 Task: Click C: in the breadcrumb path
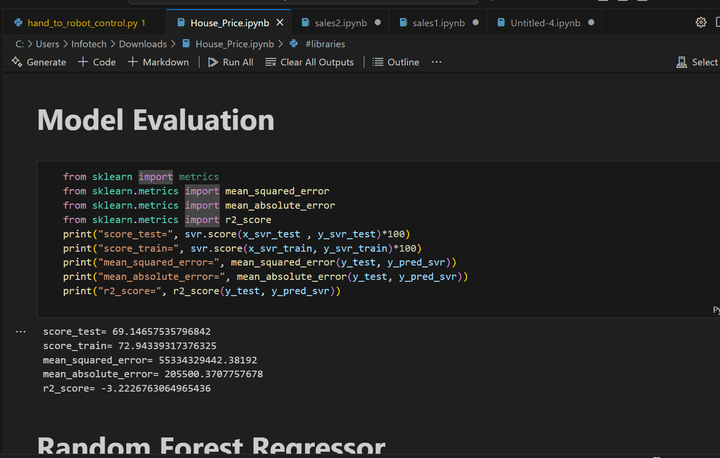click(19, 44)
